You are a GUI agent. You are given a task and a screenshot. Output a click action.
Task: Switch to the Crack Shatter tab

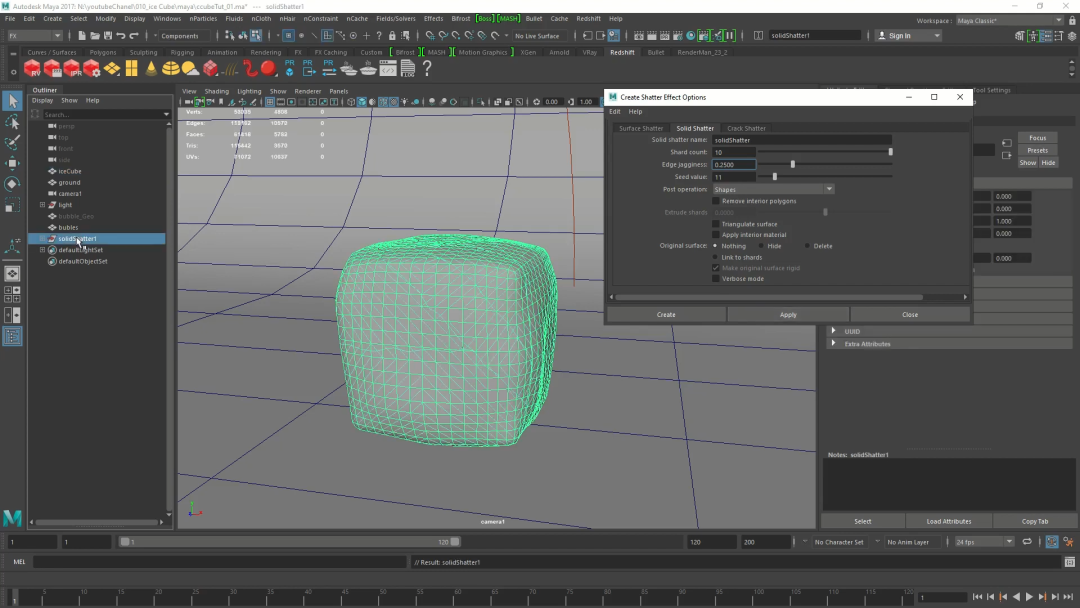pos(746,128)
